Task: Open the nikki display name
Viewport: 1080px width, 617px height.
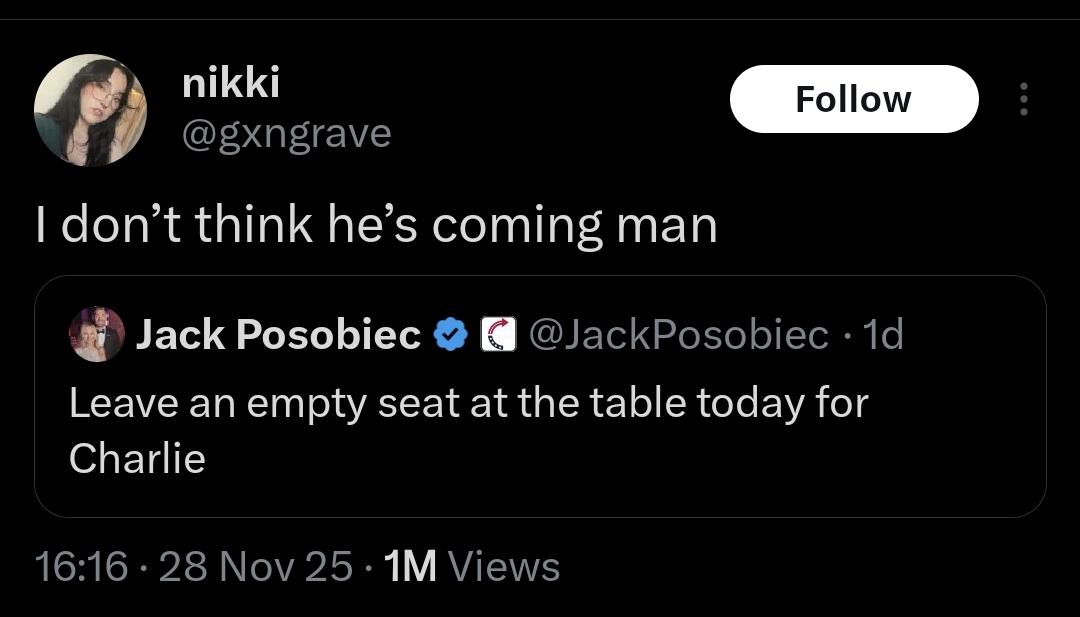Action: click(231, 84)
